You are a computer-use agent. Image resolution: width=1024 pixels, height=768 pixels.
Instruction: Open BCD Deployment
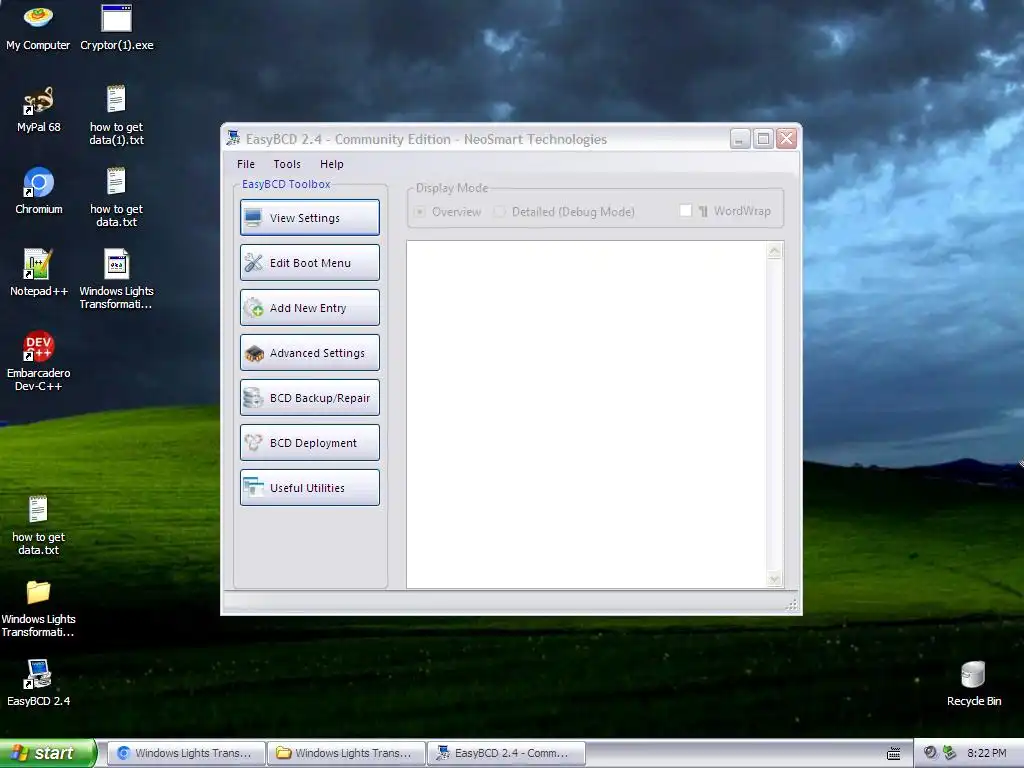tap(310, 443)
